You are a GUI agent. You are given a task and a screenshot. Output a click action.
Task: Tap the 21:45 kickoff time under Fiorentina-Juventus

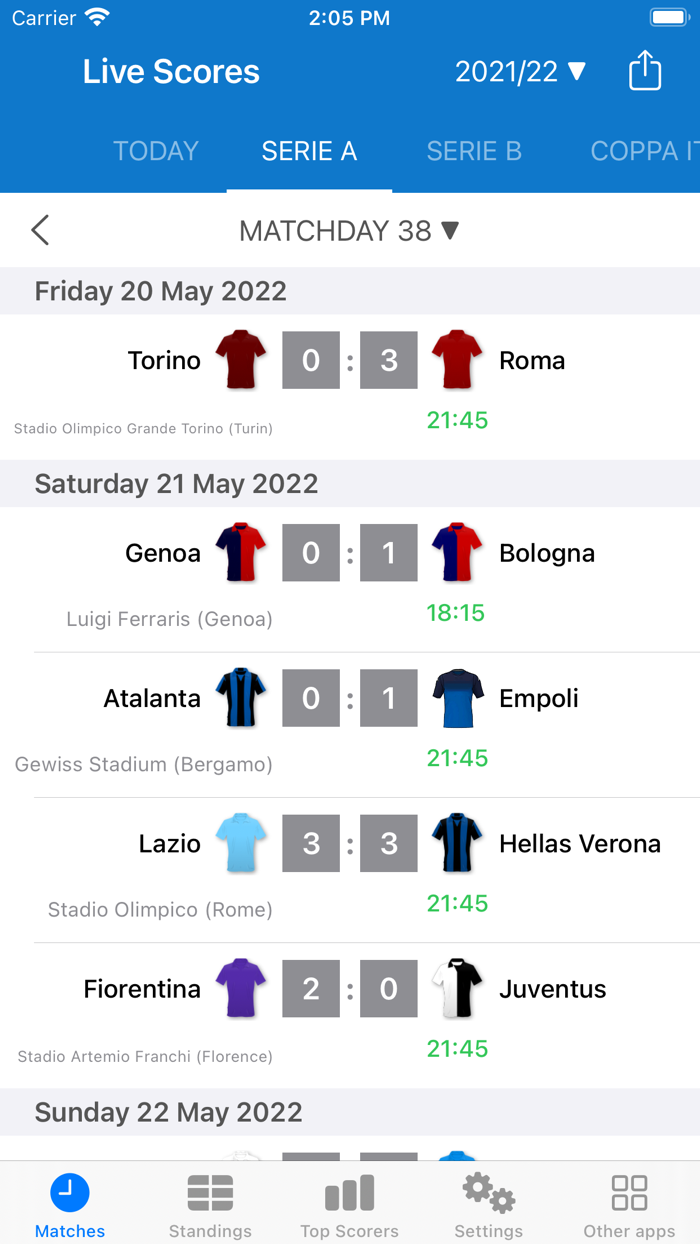tap(457, 1048)
